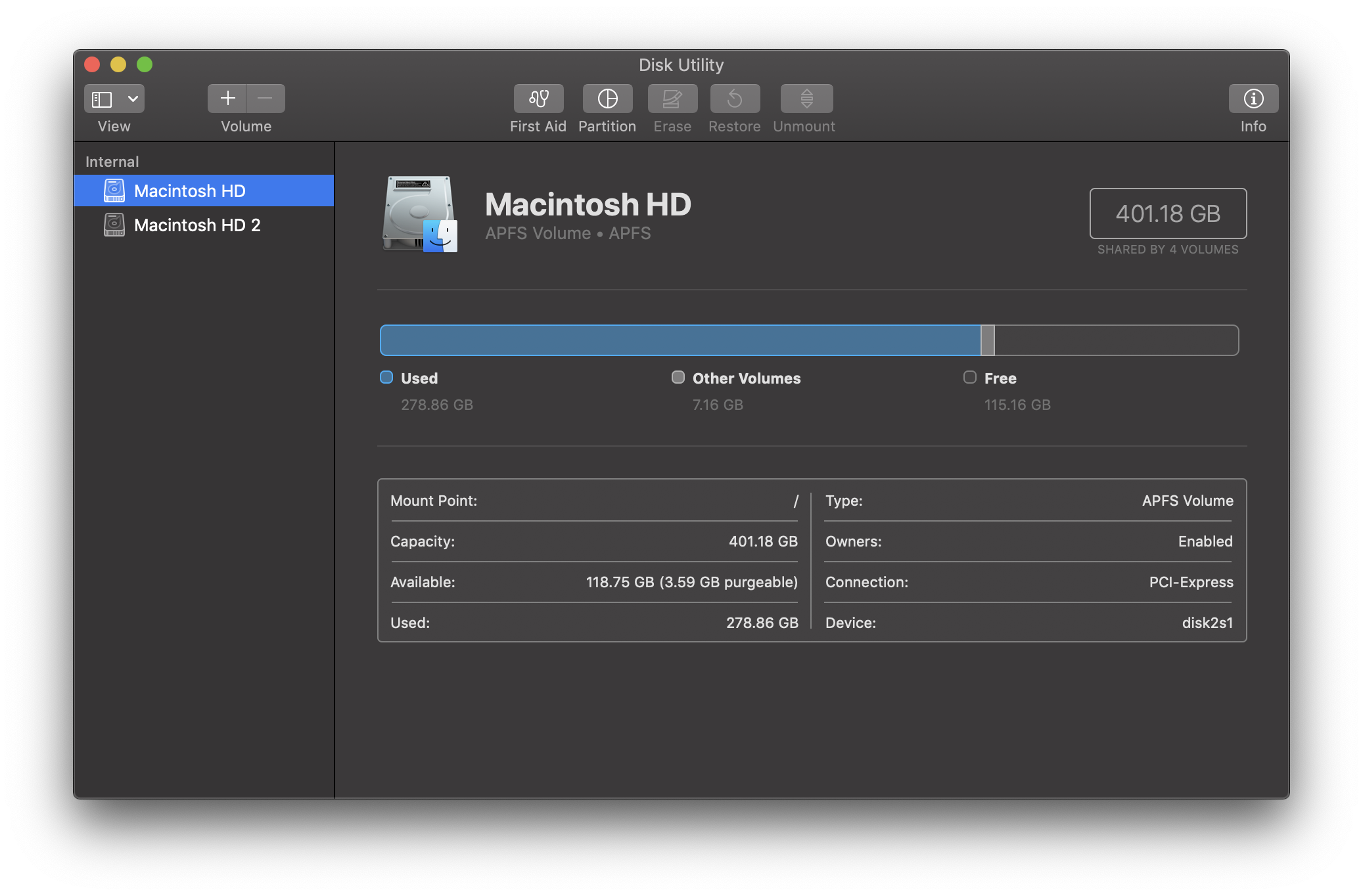
Task: Open the Partition tool
Action: 607,99
